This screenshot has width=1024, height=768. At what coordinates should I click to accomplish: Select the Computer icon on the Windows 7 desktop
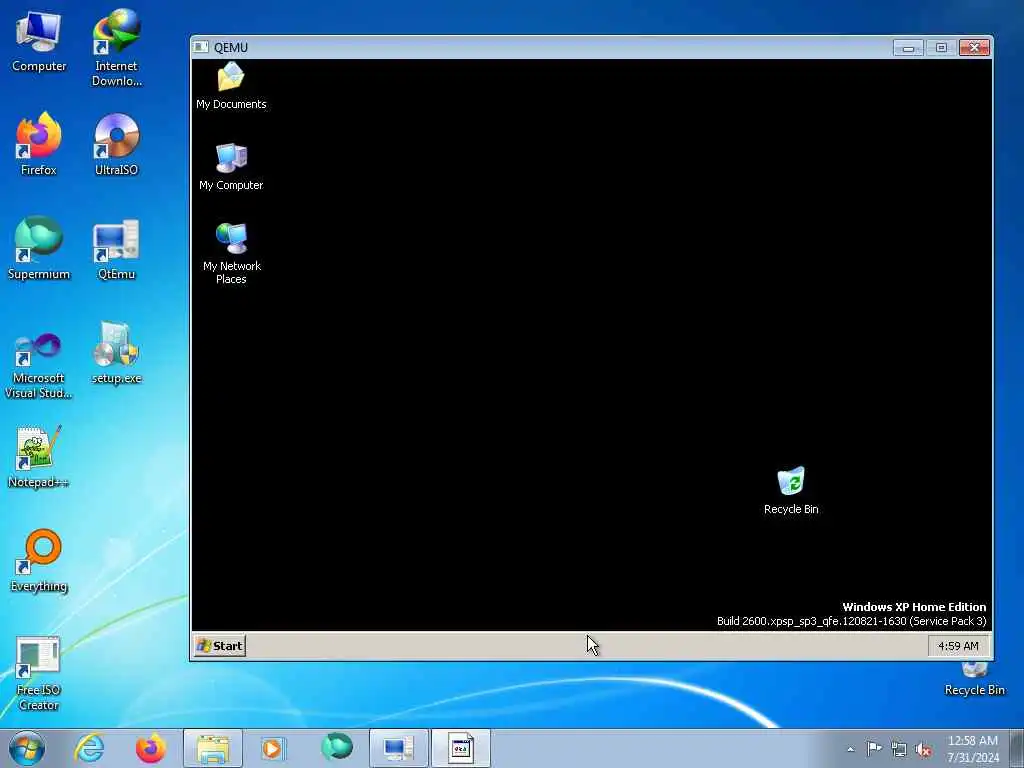pos(39,42)
